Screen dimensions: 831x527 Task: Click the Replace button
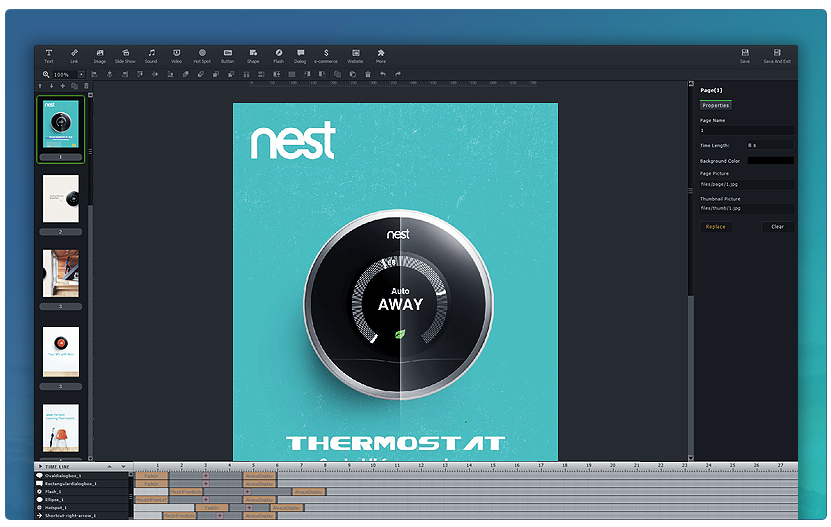(715, 226)
